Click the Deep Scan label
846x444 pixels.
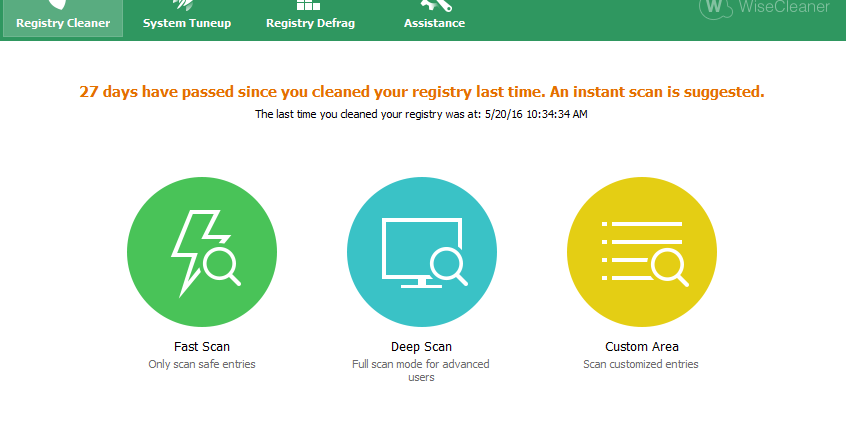421,346
